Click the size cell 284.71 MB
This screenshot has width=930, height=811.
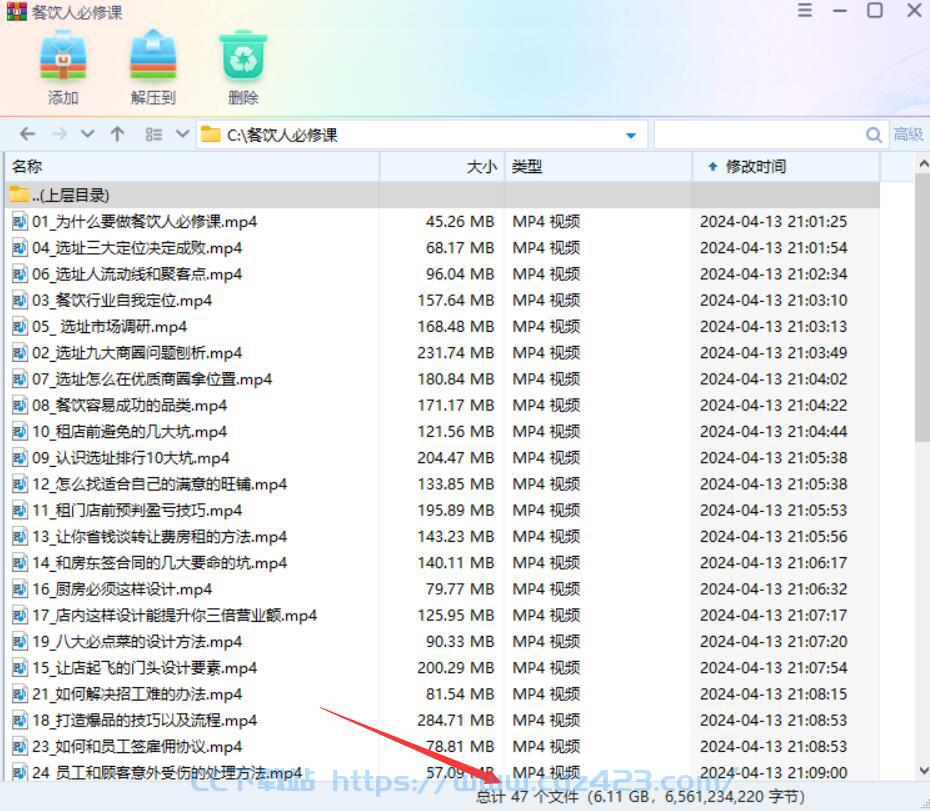coord(456,720)
